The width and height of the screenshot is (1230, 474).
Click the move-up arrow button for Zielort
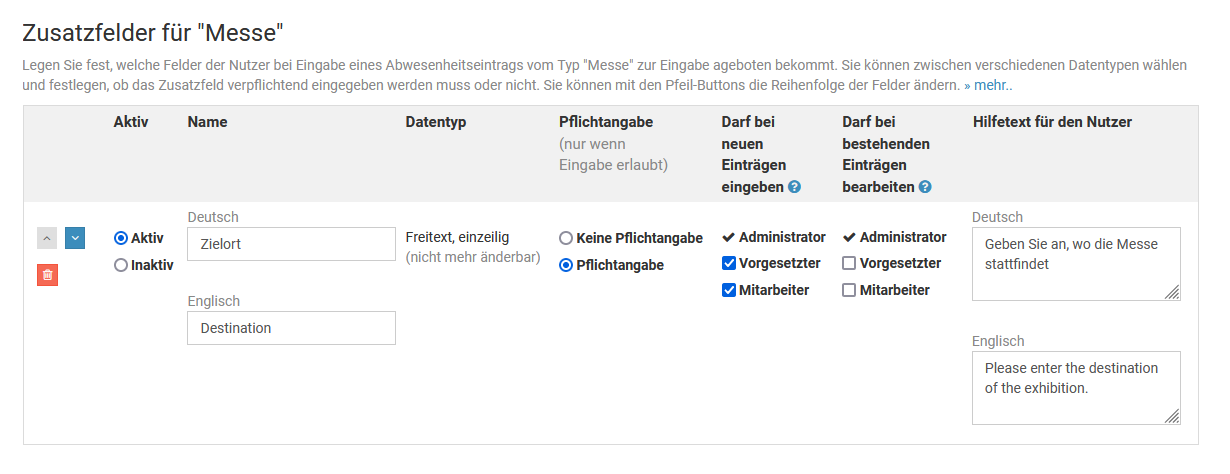[47, 238]
